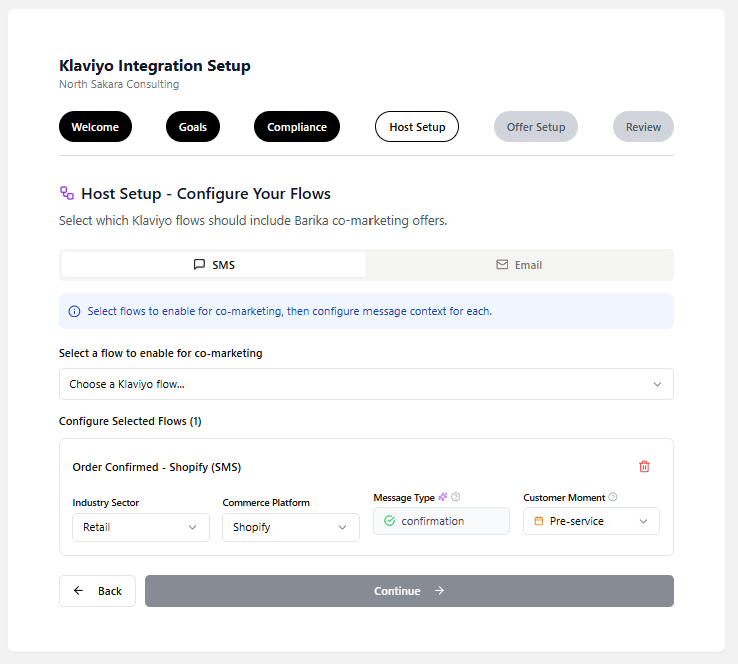Image resolution: width=738 pixels, height=664 pixels.
Task: Click the confirmation Message Type field
Action: click(x=441, y=521)
